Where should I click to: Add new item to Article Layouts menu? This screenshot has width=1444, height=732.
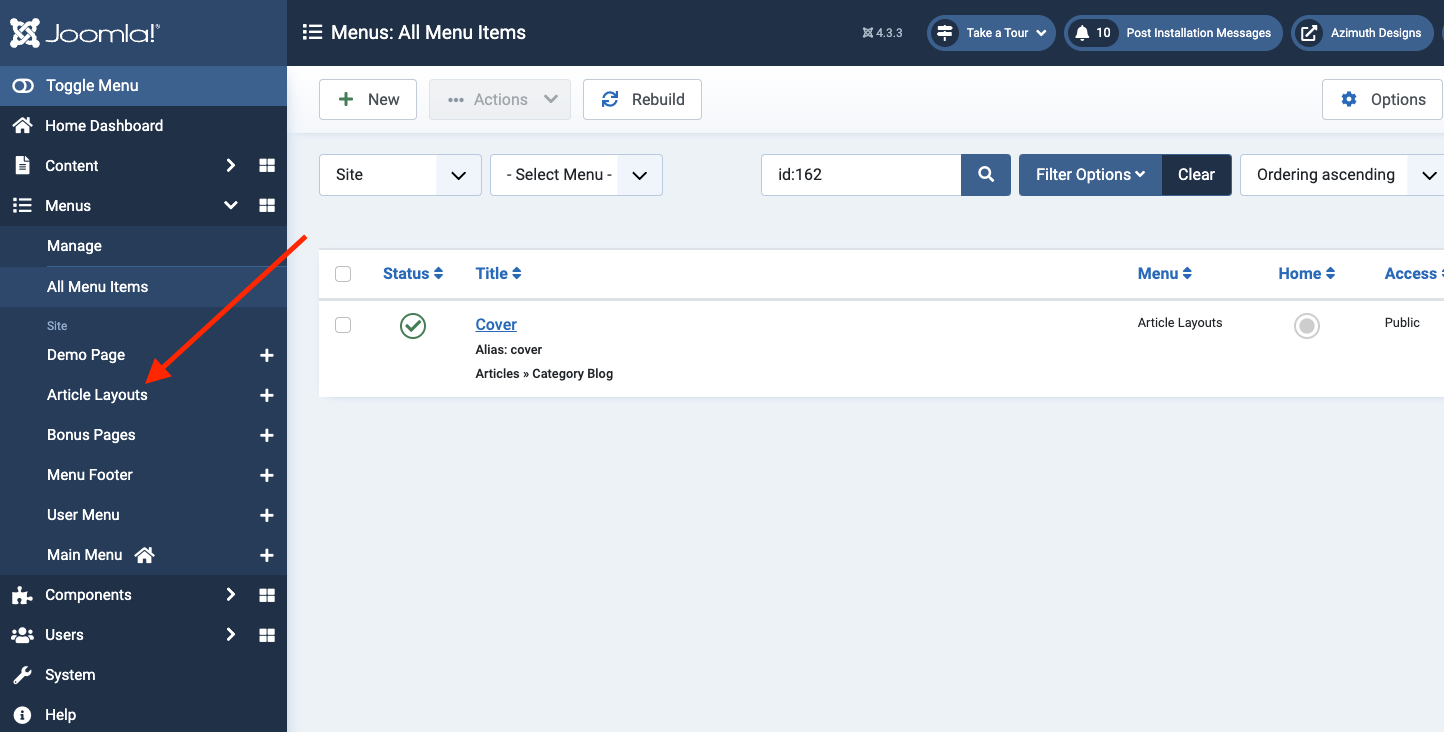[x=267, y=395]
